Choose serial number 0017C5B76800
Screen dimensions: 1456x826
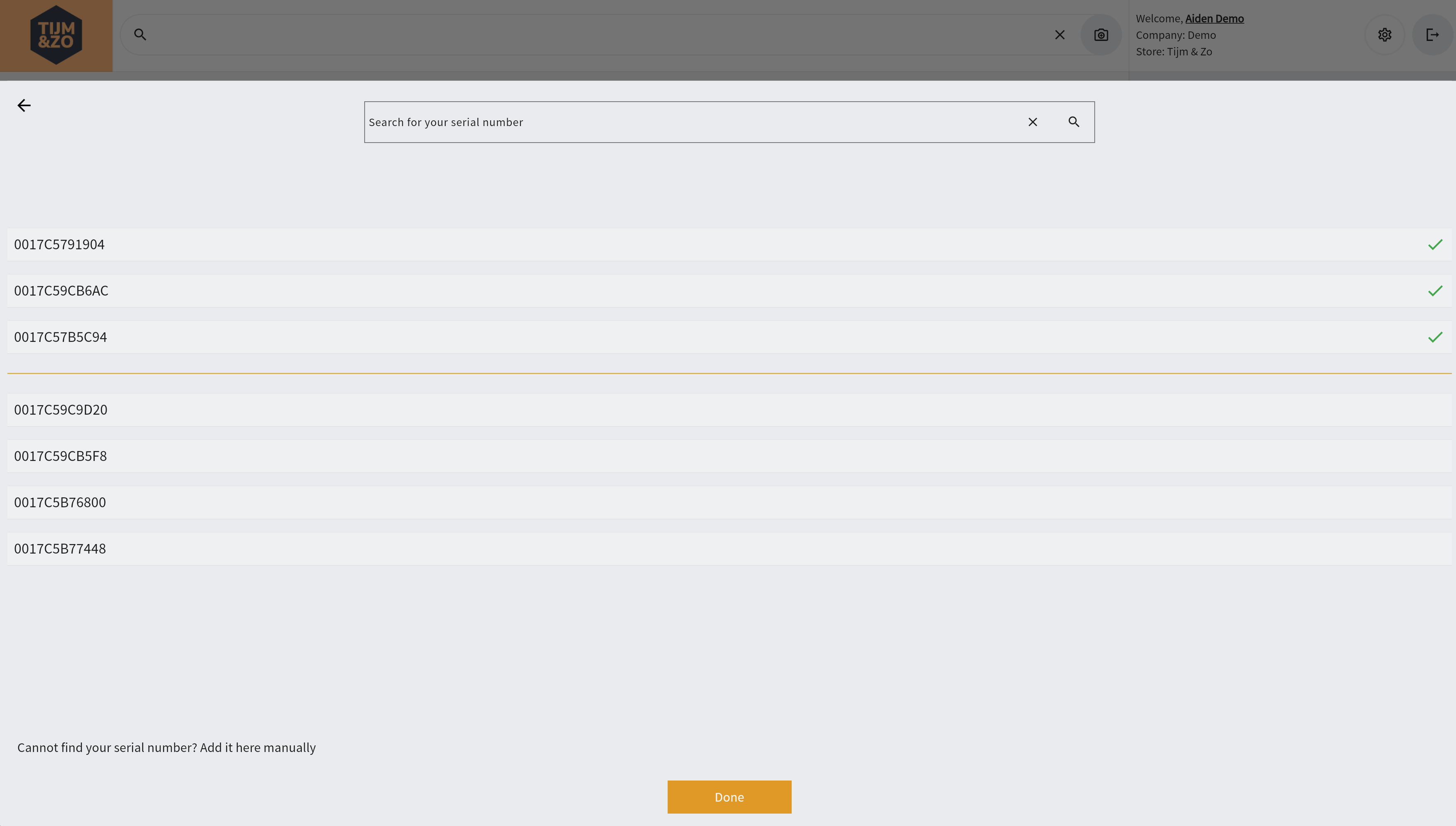pyautogui.click(x=60, y=503)
